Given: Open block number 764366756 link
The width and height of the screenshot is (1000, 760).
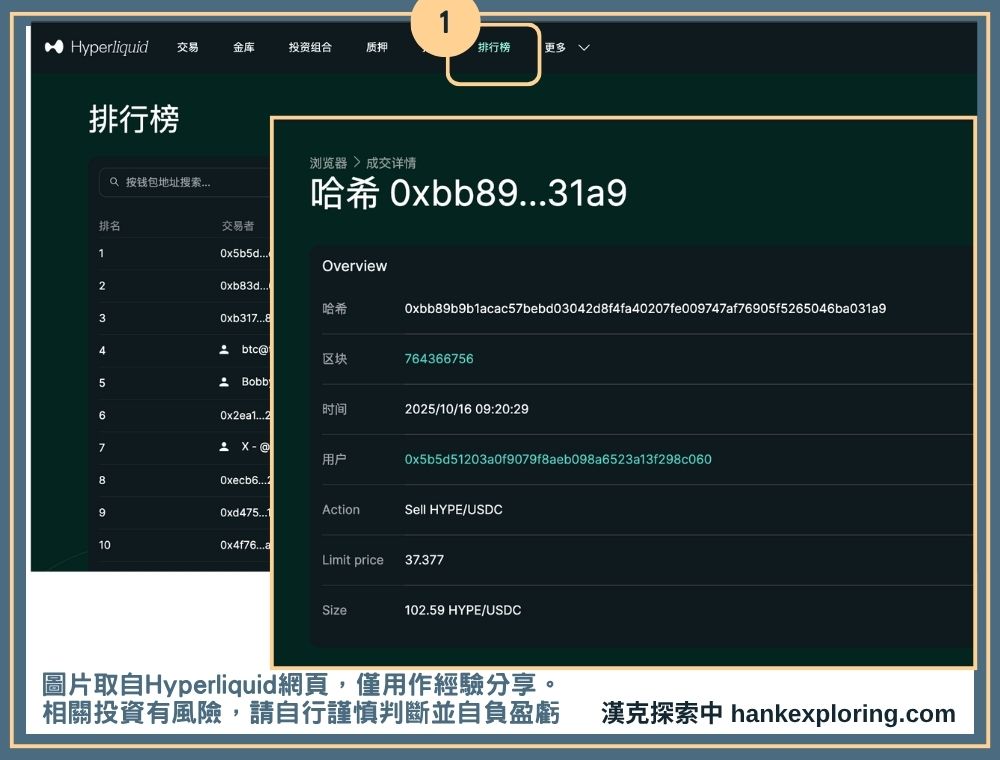Looking at the screenshot, I should pos(439,359).
